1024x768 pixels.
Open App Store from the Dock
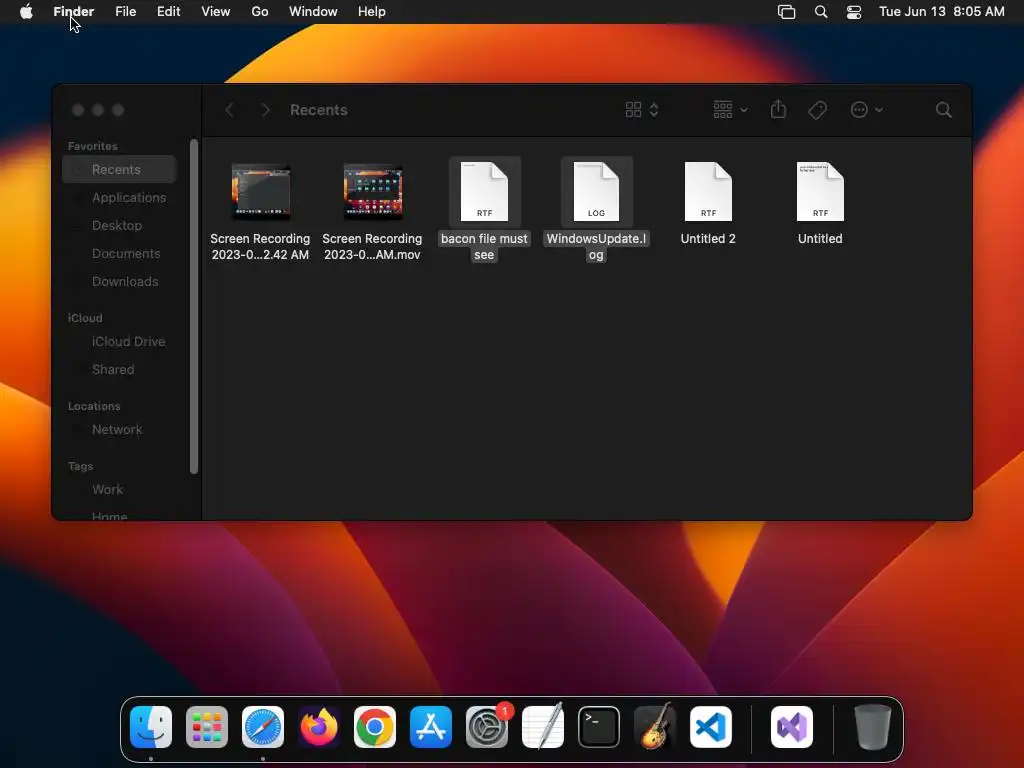click(430, 727)
